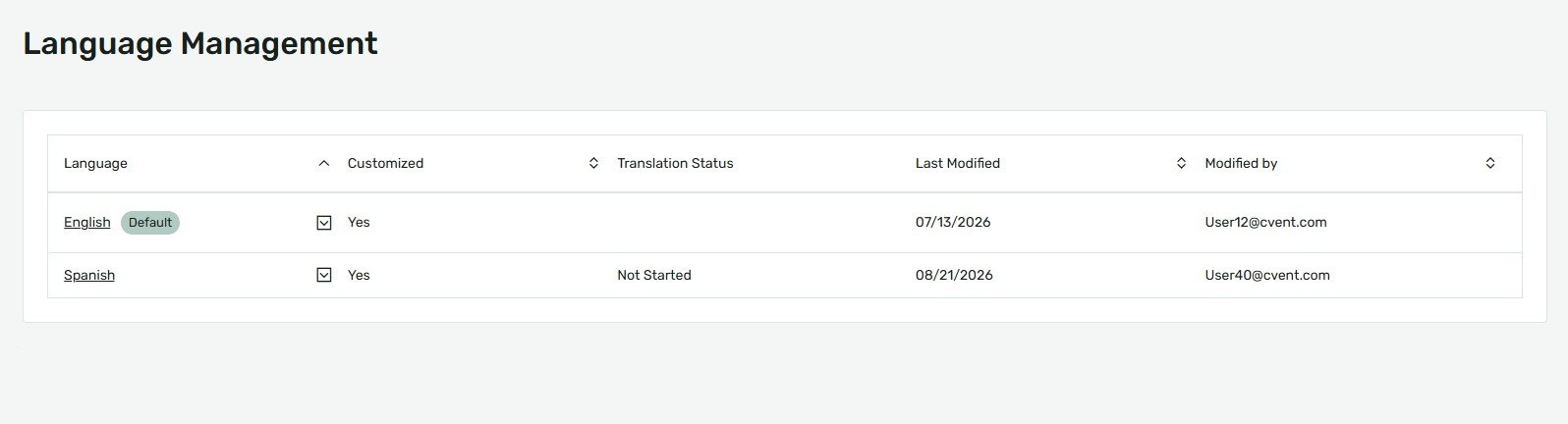Click the Not Started status for Spanish
This screenshot has height=424, width=1568.
coord(654,275)
